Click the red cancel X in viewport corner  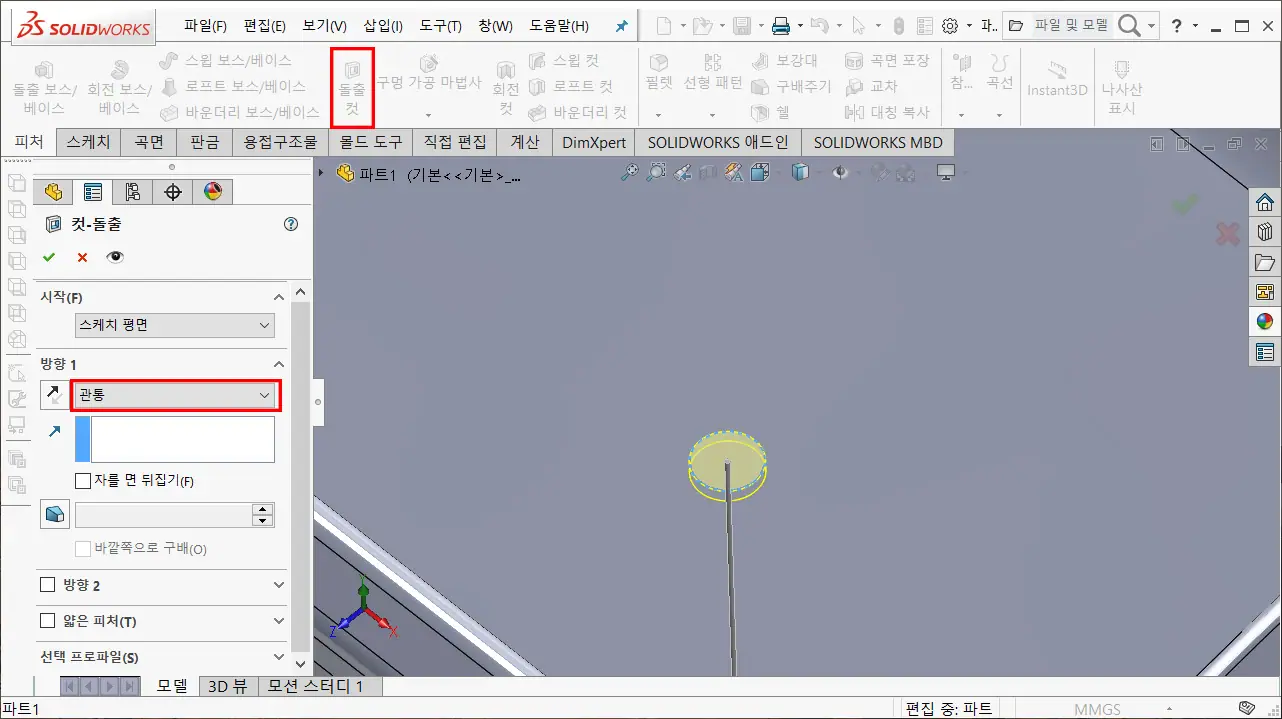point(1228,234)
